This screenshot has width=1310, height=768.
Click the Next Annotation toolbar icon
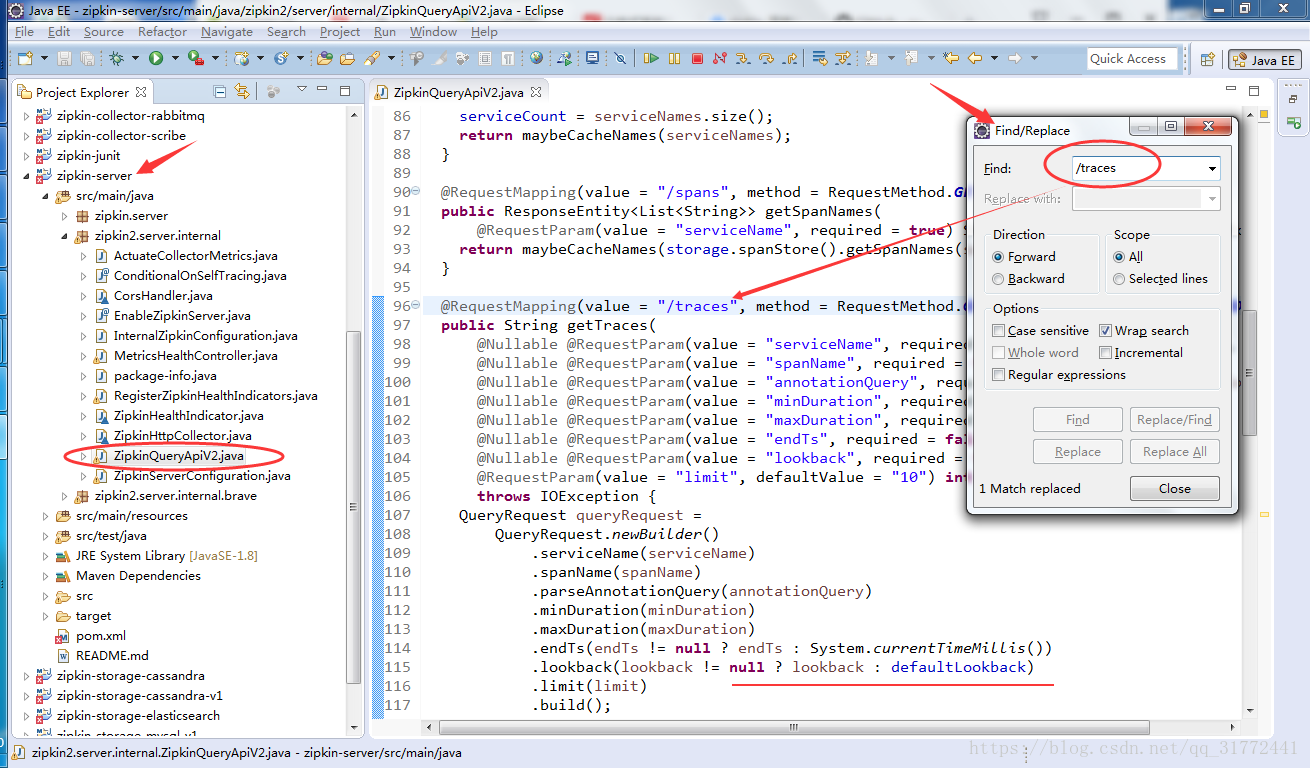tap(871, 58)
